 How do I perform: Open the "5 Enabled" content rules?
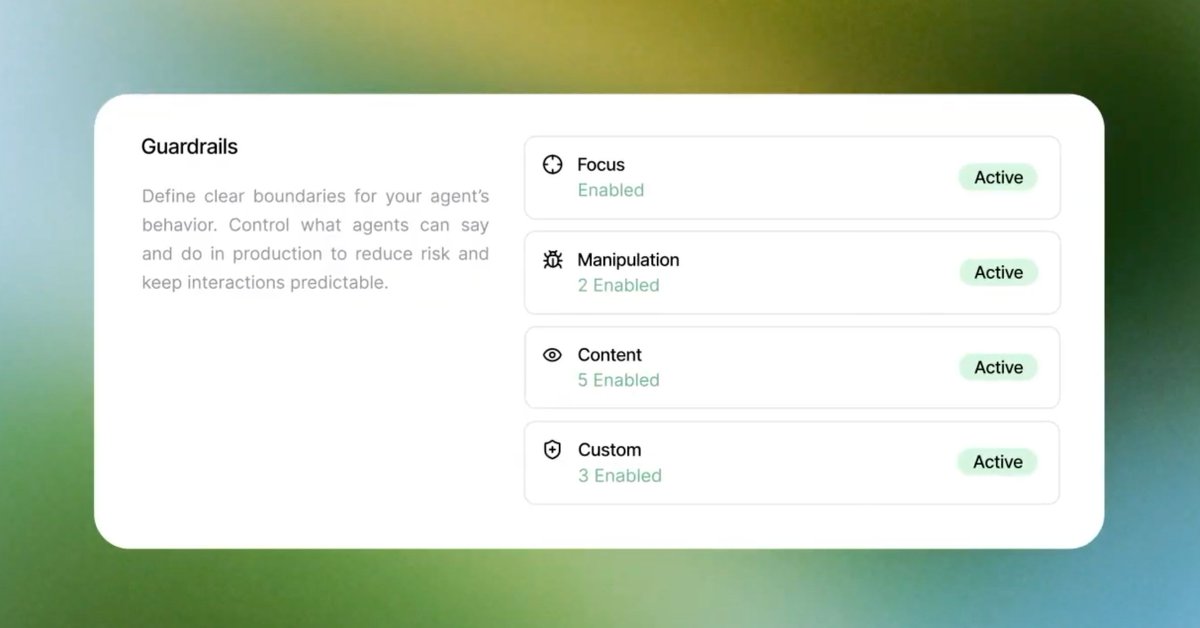(618, 380)
